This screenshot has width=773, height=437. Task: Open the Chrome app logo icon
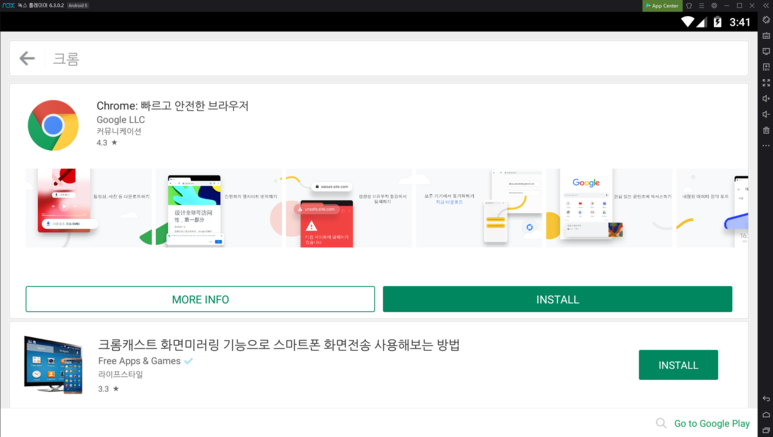click(x=53, y=125)
